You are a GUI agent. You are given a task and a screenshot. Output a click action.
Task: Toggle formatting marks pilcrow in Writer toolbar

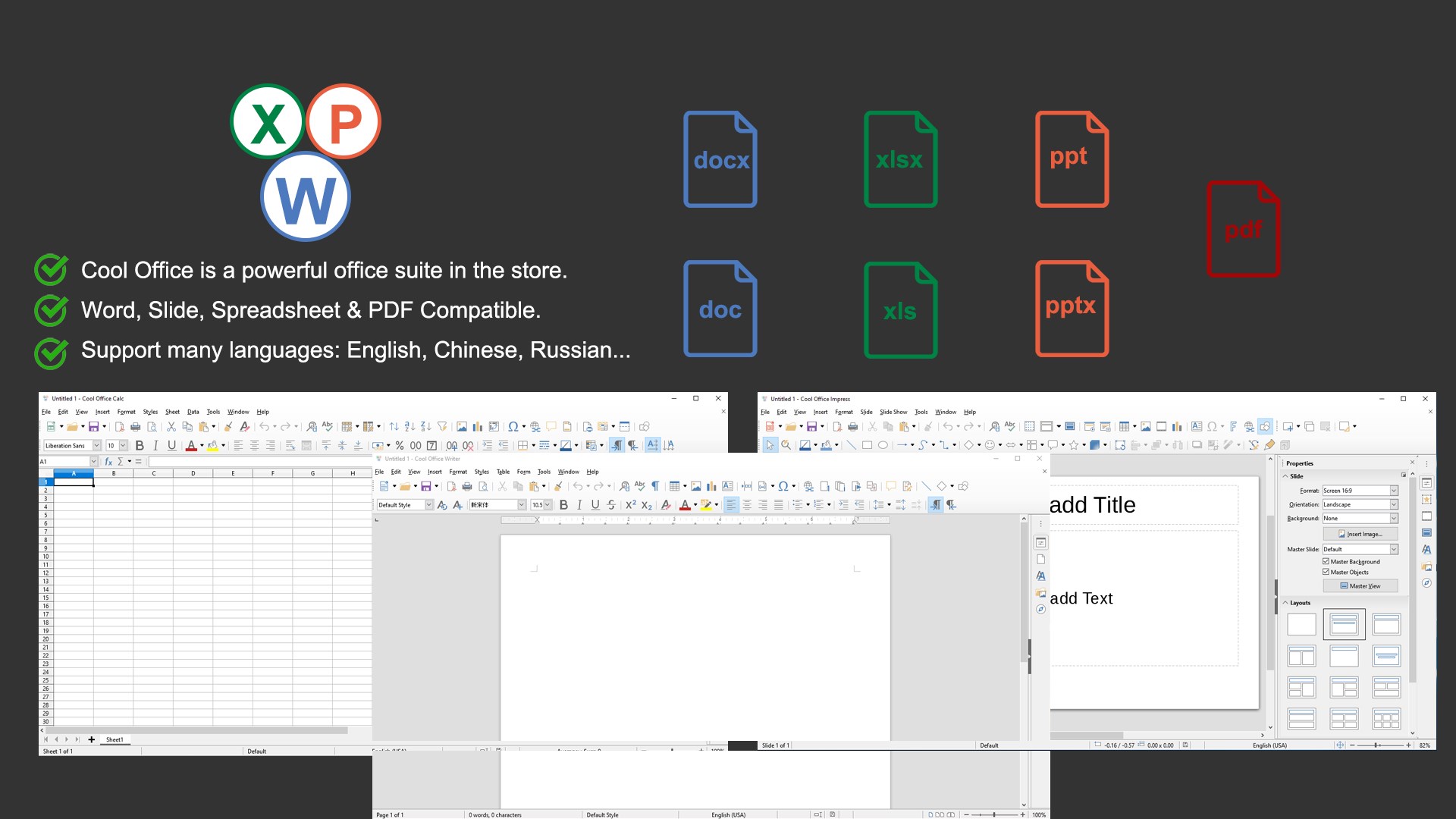point(655,486)
